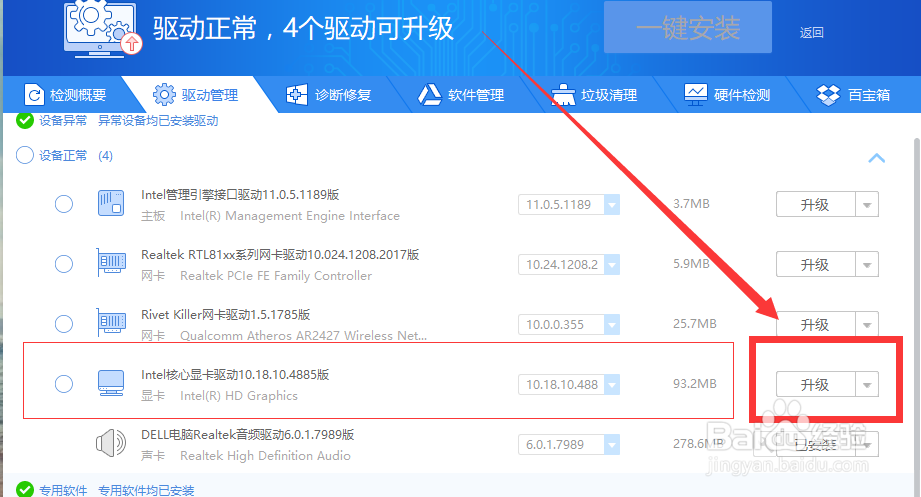This screenshot has height=497, width=921.
Task: Go to the 软件管理 tab
Action: [461, 95]
